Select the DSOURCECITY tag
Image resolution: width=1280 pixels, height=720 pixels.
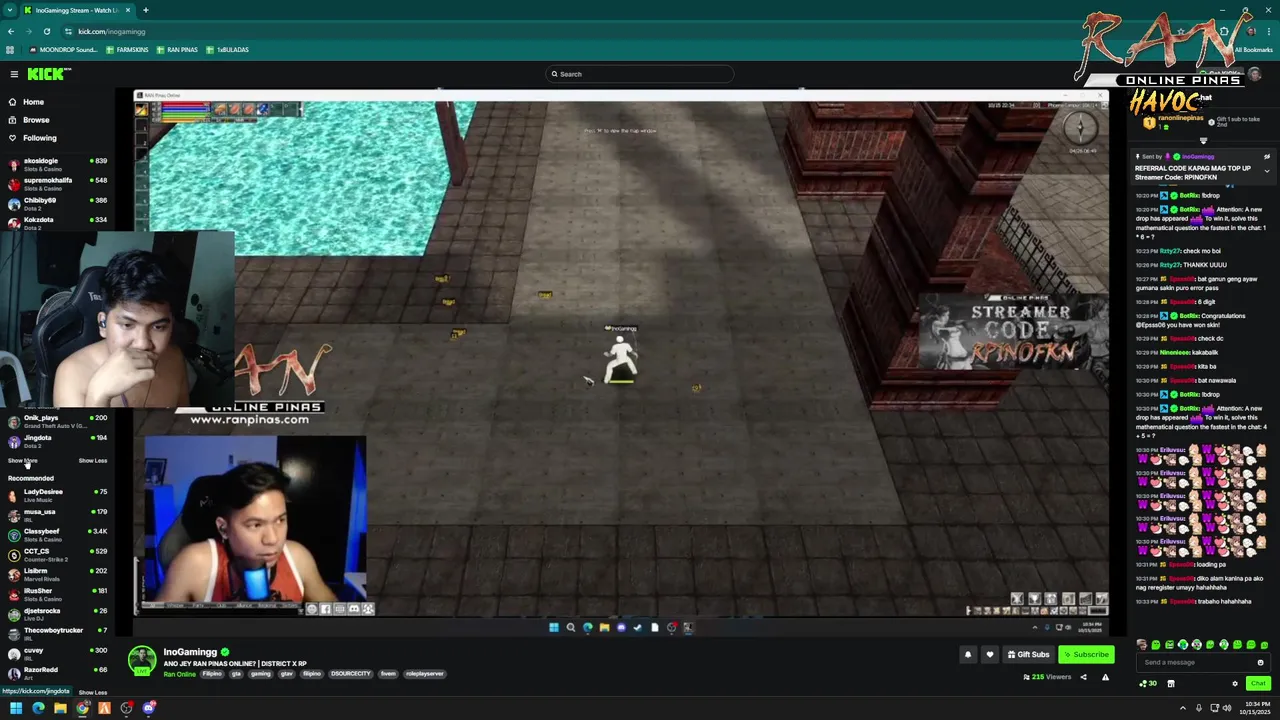[351, 674]
